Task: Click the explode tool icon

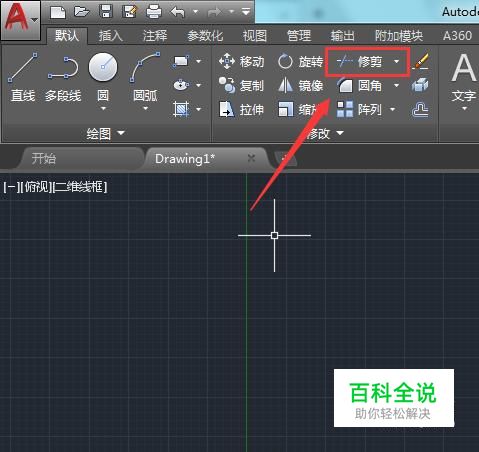Action: [420, 85]
